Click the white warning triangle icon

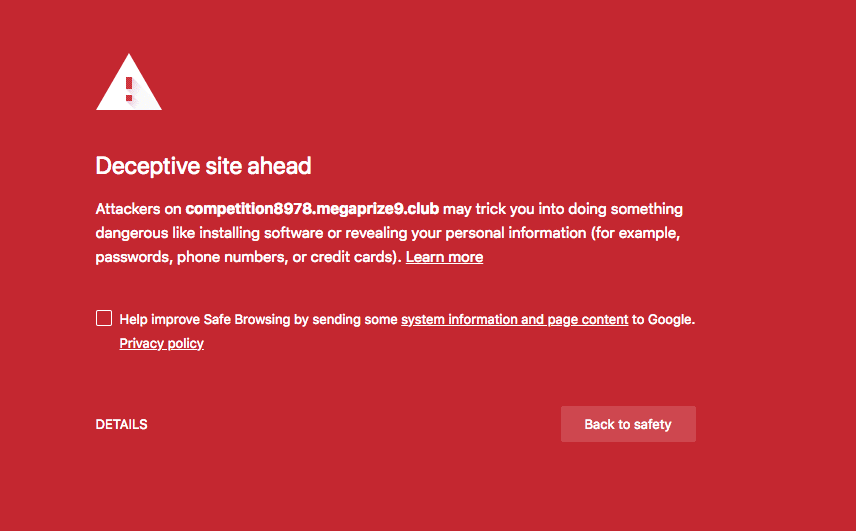pyautogui.click(x=129, y=82)
